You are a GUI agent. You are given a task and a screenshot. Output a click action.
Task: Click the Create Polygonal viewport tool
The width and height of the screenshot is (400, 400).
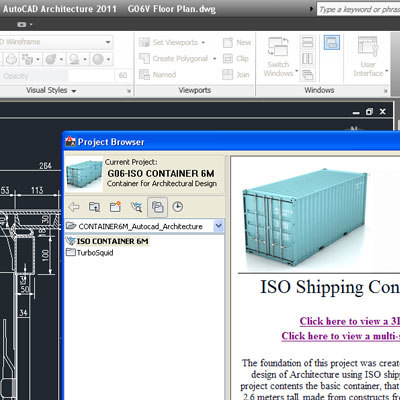point(173,58)
